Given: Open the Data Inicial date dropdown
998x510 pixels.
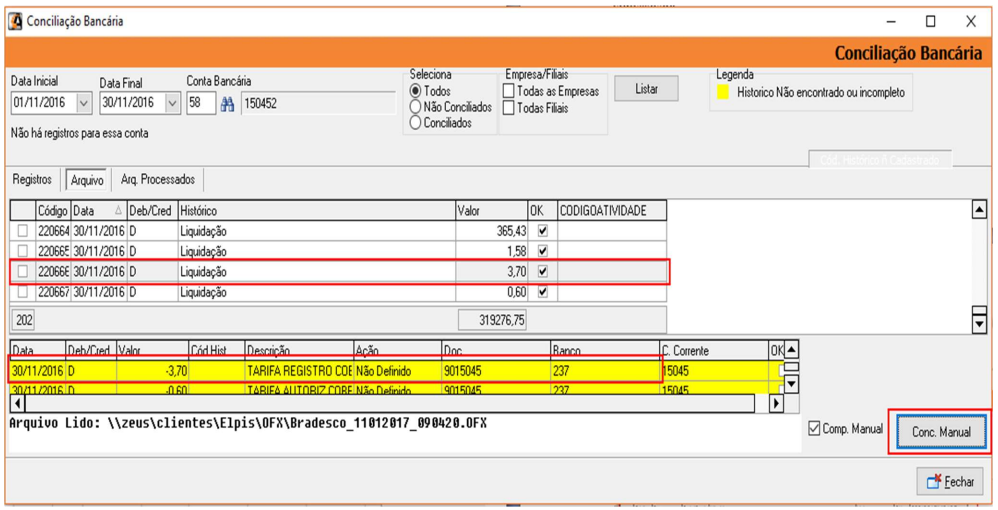Looking at the screenshot, I should [x=84, y=103].
